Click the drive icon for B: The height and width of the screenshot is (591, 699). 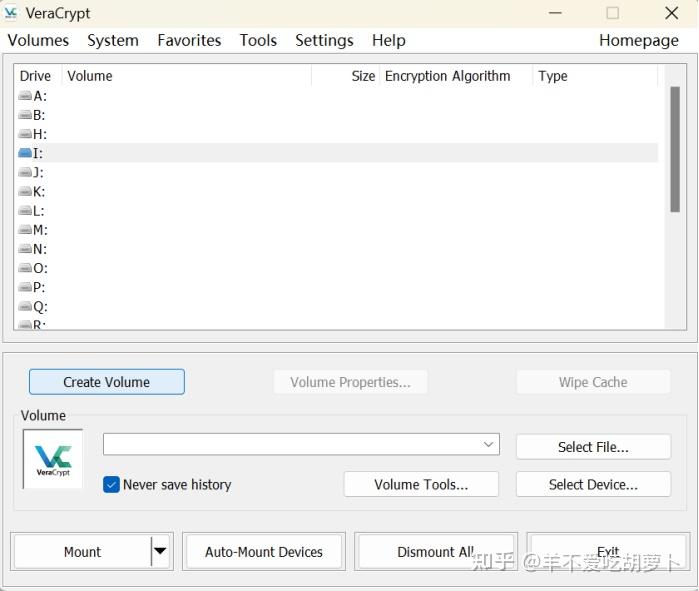(25, 115)
